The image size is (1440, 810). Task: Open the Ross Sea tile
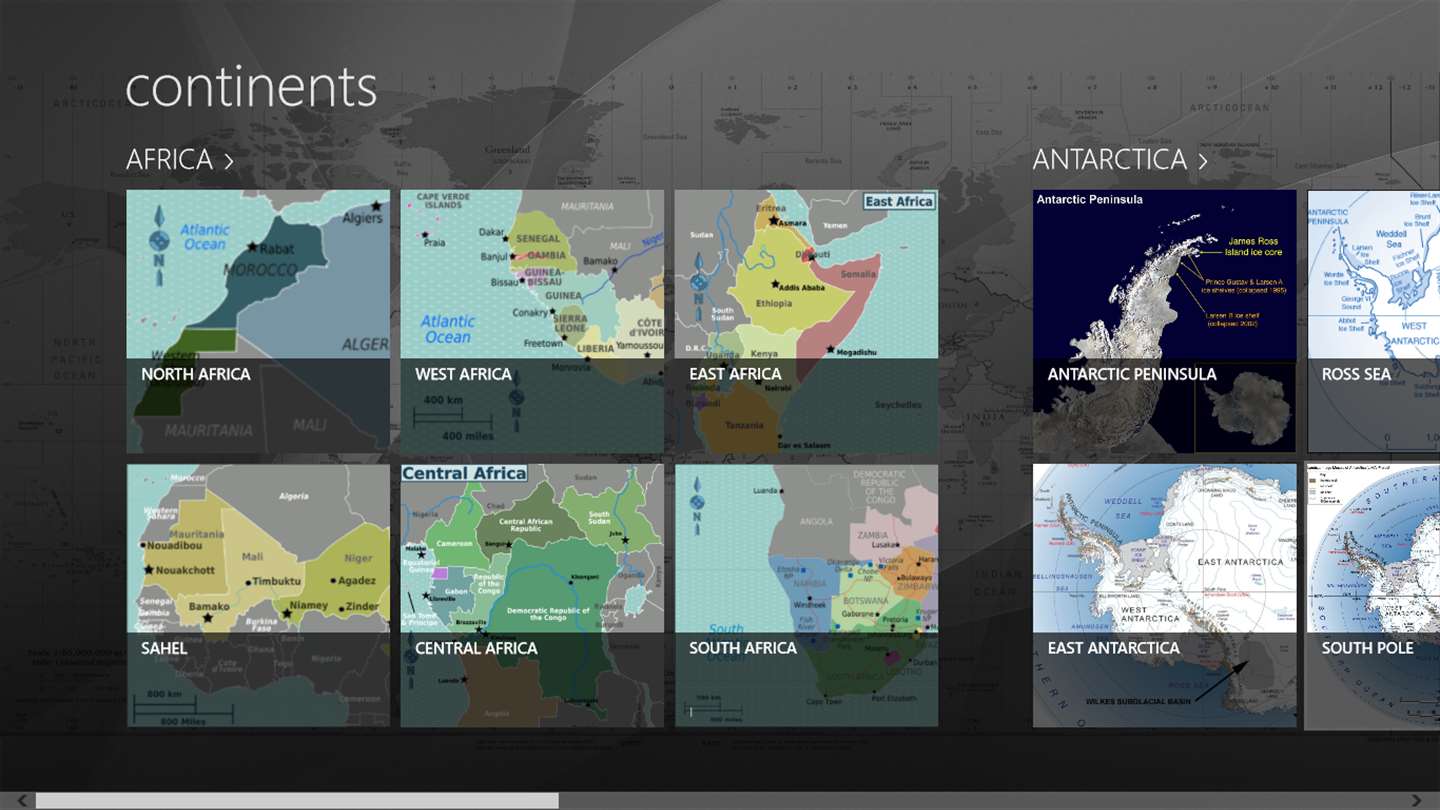pos(1374,322)
